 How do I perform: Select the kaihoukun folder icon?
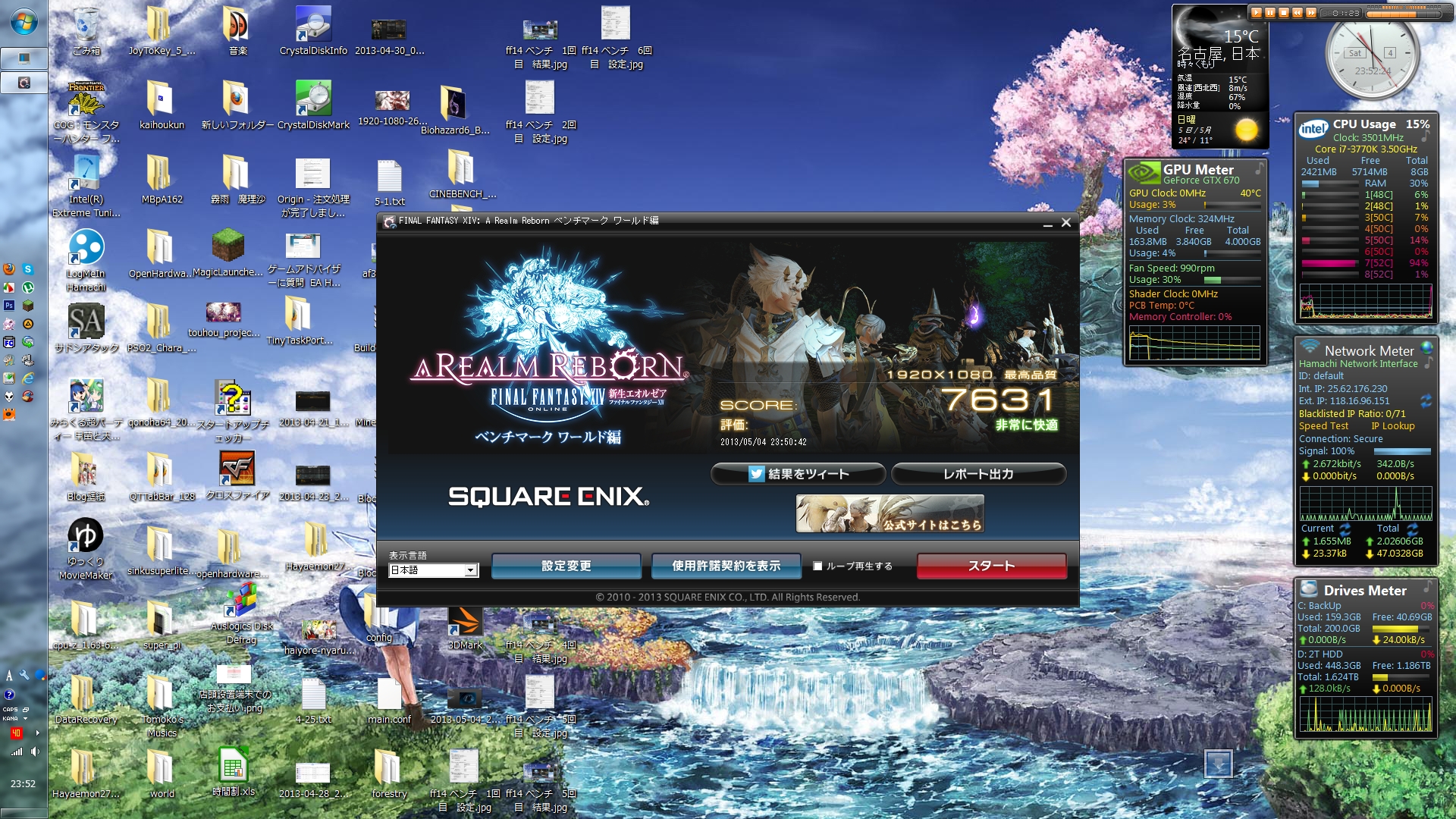(x=161, y=105)
